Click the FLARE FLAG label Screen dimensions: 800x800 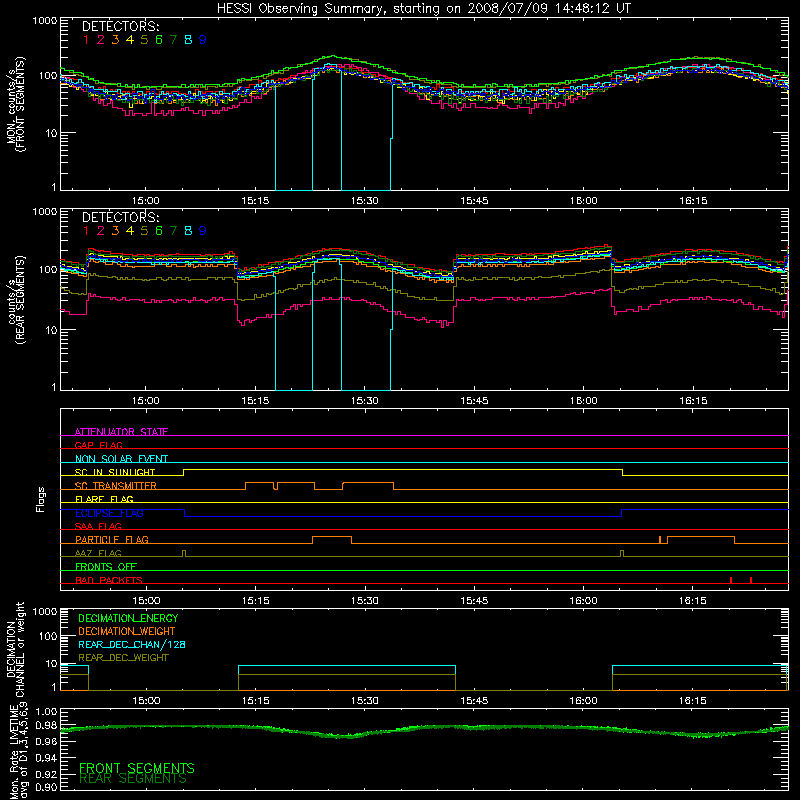click(x=104, y=499)
